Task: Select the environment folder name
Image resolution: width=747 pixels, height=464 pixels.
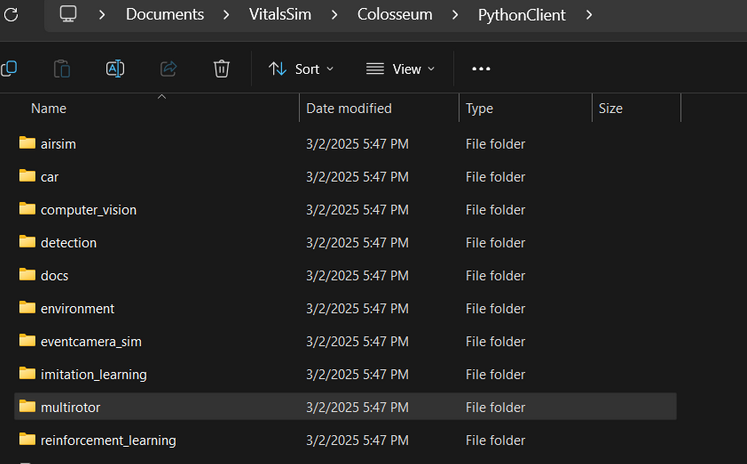Action: pyautogui.click(x=78, y=308)
